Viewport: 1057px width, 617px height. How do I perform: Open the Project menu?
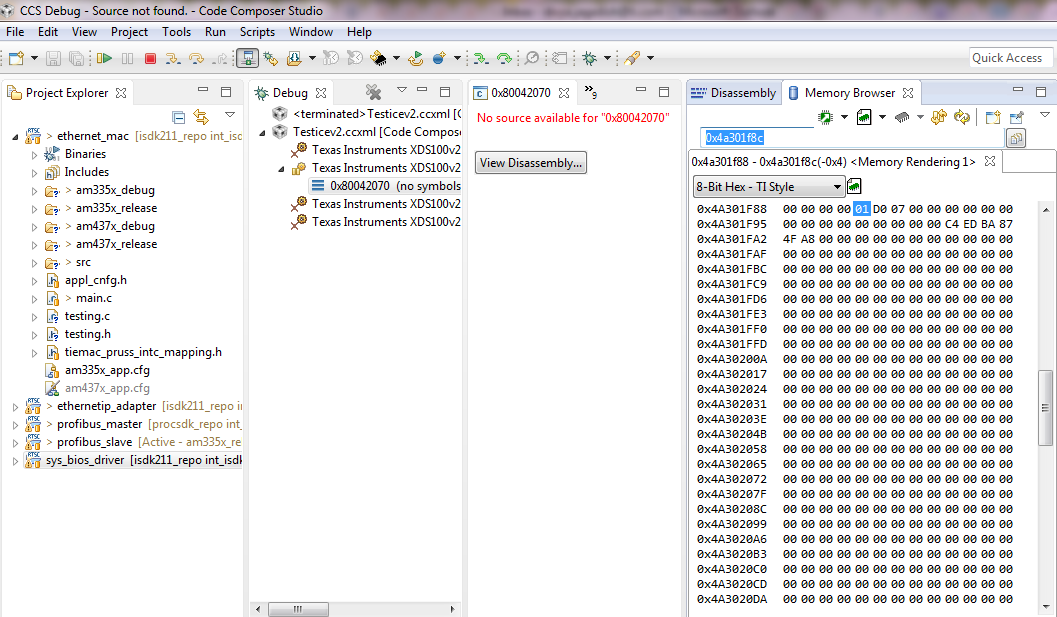[129, 32]
